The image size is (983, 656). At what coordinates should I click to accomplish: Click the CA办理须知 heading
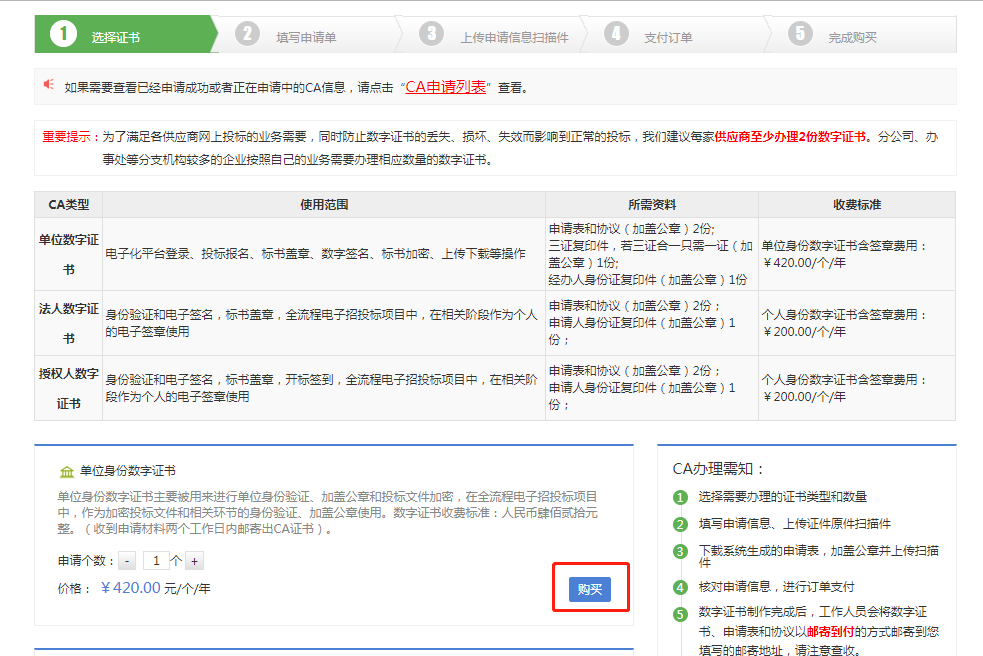pos(718,469)
